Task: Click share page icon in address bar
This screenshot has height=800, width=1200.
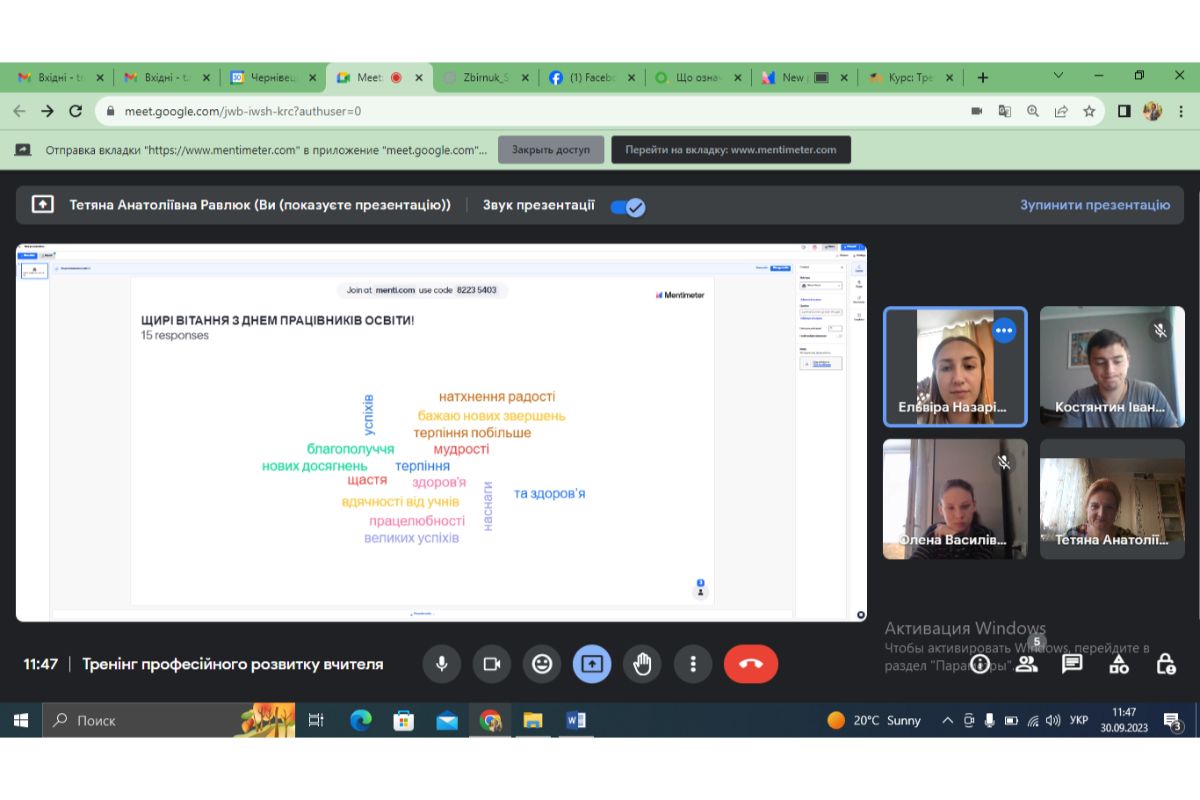Action: pyautogui.click(x=1061, y=111)
